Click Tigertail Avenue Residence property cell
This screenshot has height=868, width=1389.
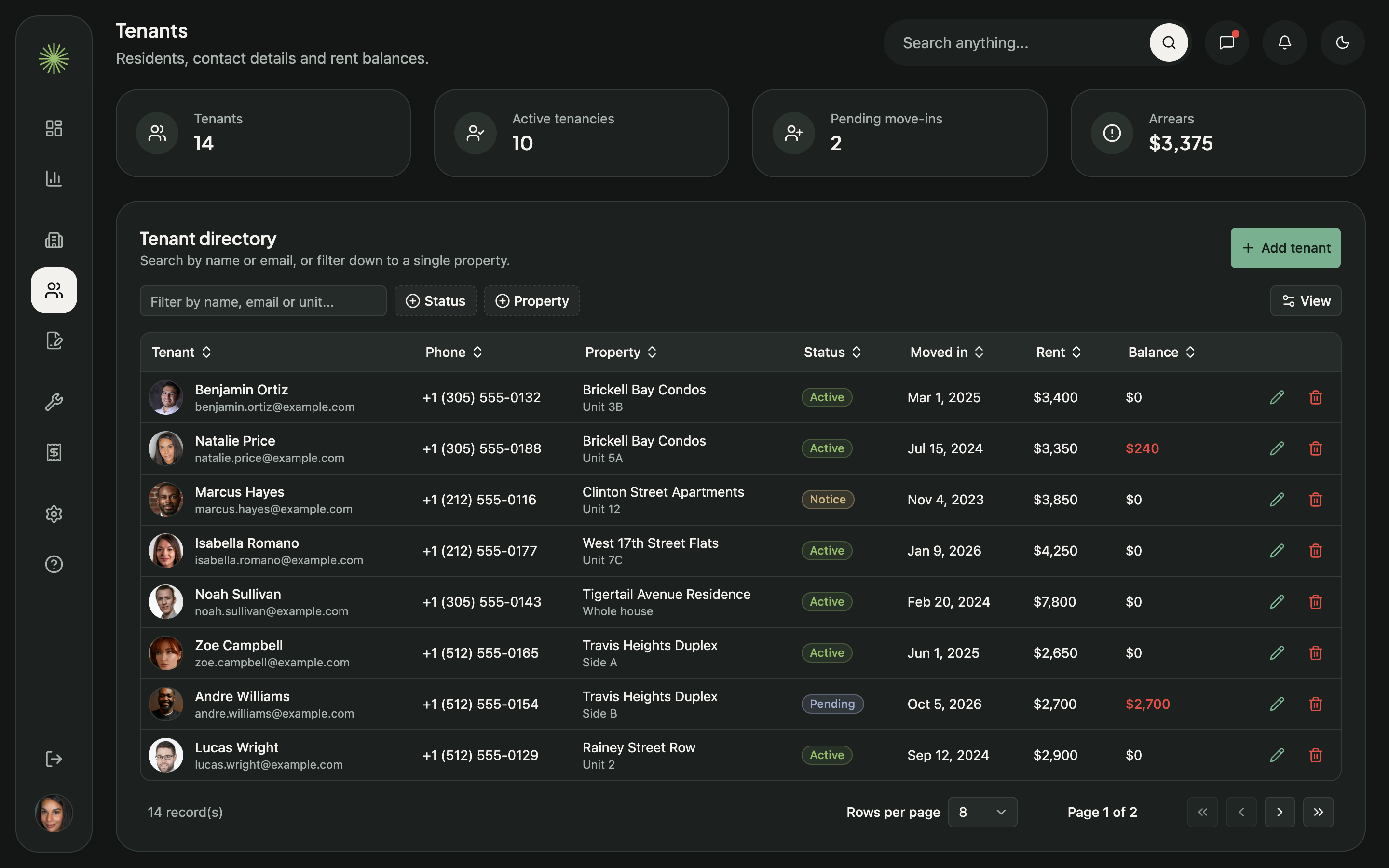click(x=667, y=602)
